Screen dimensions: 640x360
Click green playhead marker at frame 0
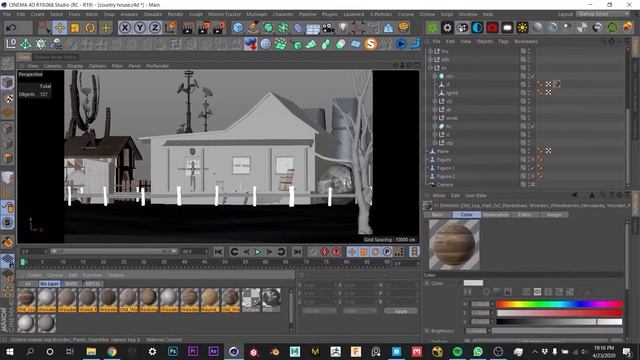[x=24, y=262]
